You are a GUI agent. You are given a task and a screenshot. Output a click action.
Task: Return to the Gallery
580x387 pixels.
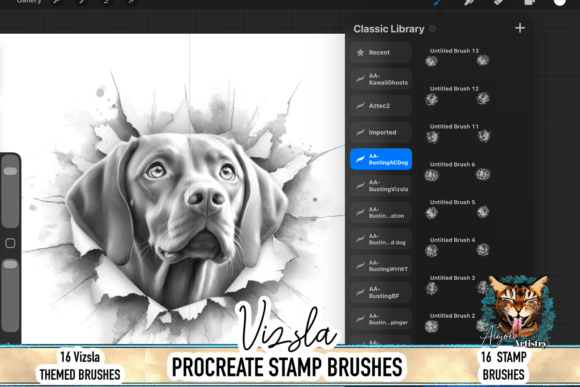tap(29, 1)
